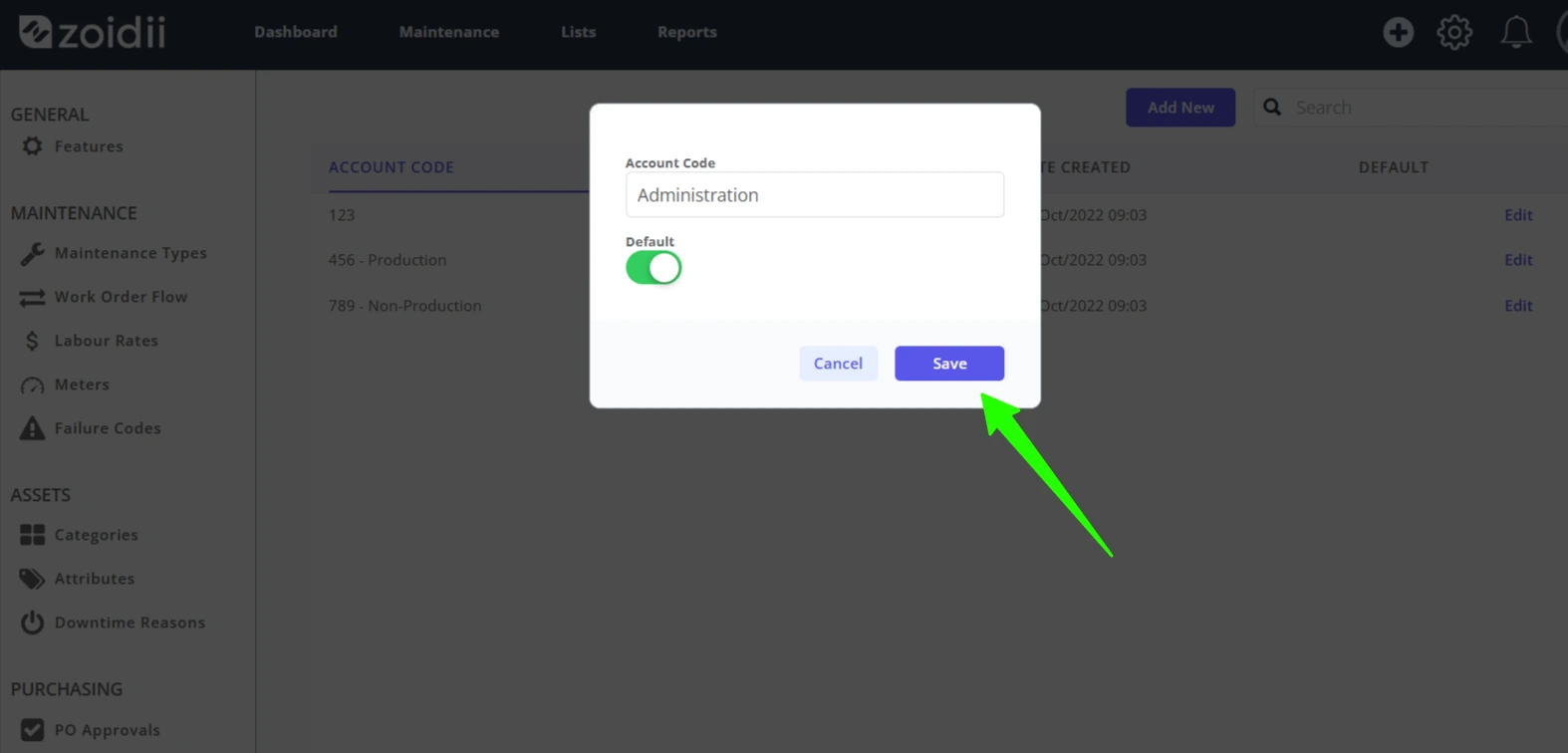Click the Maintenance Types wrench icon
Viewport: 1568px width, 753px height.
pyautogui.click(x=32, y=254)
